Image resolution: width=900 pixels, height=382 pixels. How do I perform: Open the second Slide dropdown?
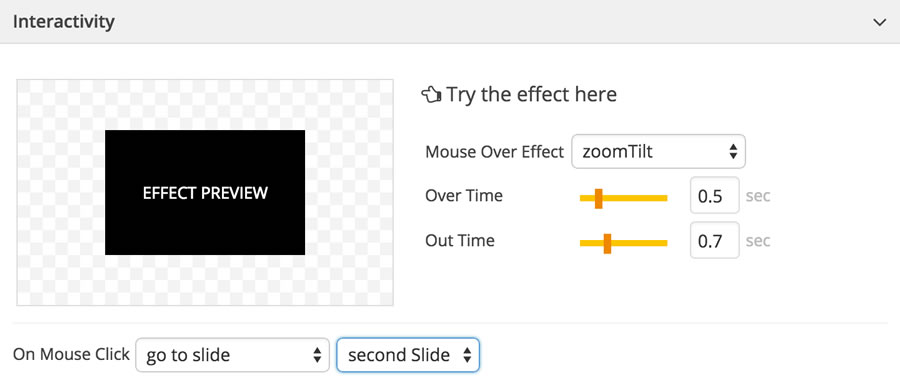tap(408, 355)
